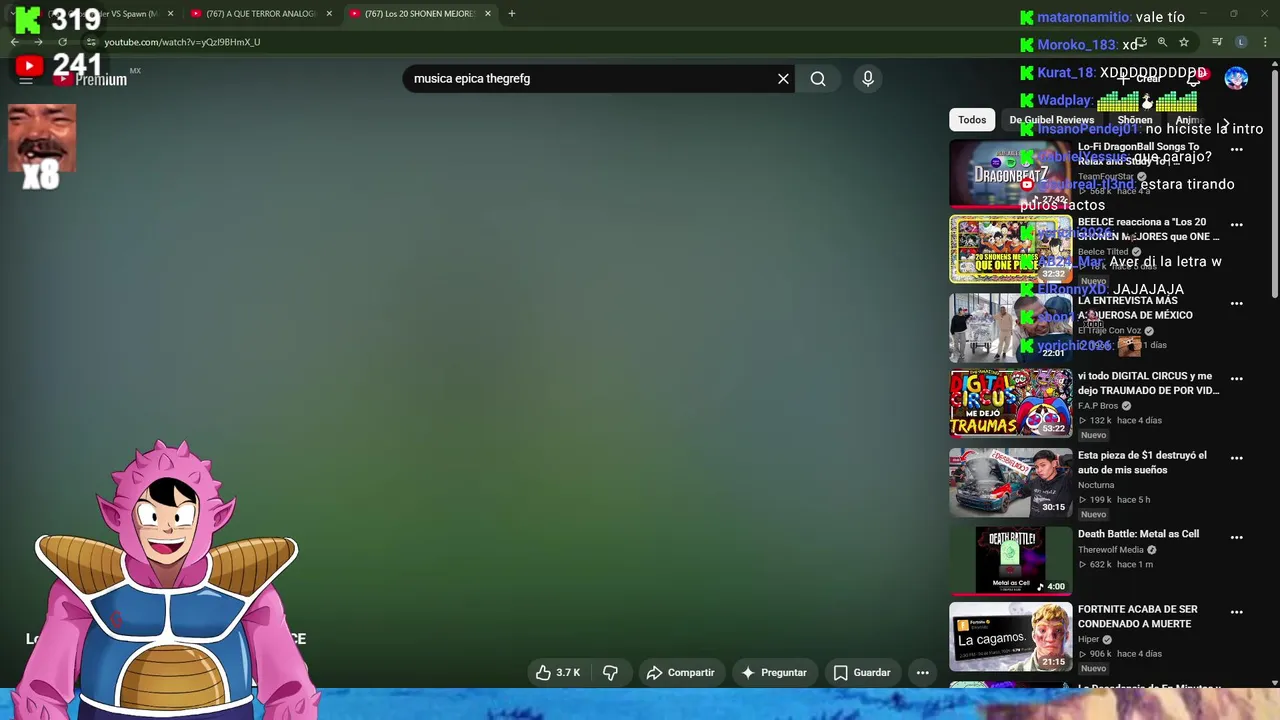Open the Chrome profile L avatar

(x=1241, y=42)
